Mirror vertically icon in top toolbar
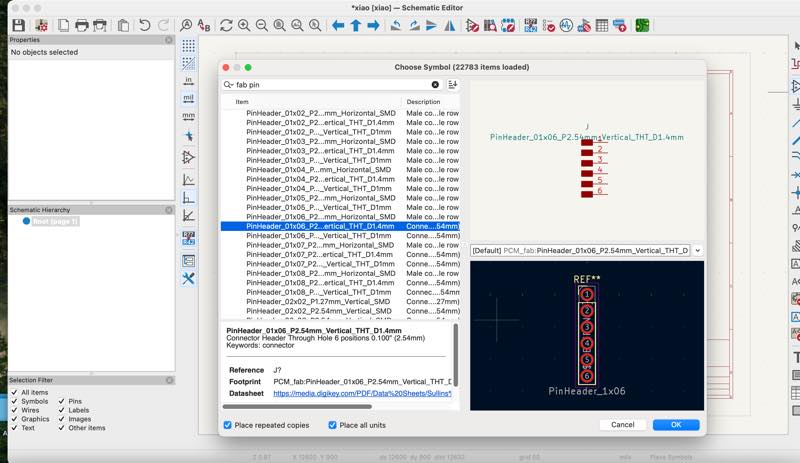800x463 pixels. coord(432,25)
